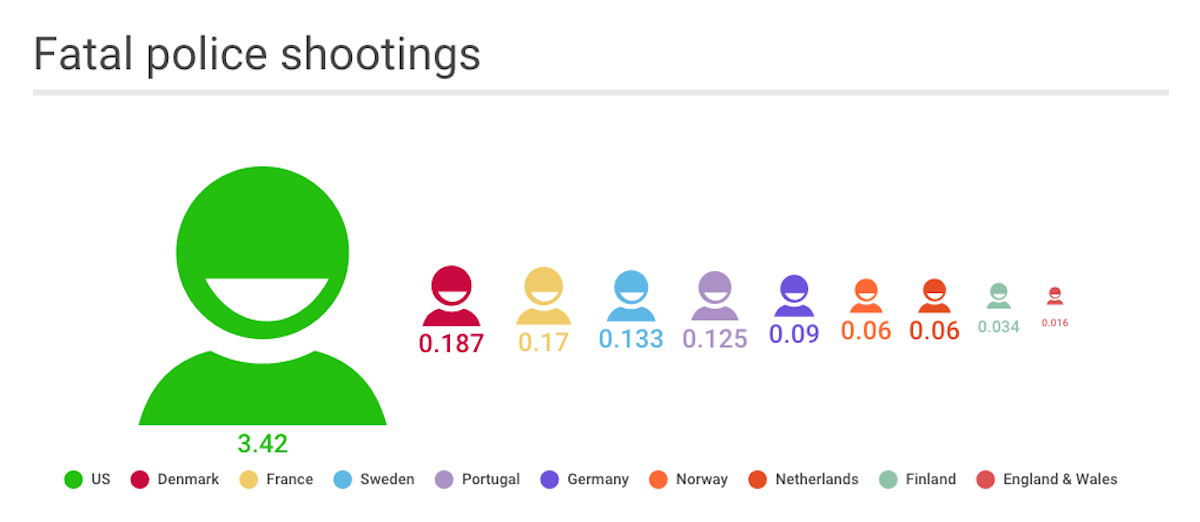Select the lavender Portugal person icon
The image size is (1200, 522).
(715, 297)
